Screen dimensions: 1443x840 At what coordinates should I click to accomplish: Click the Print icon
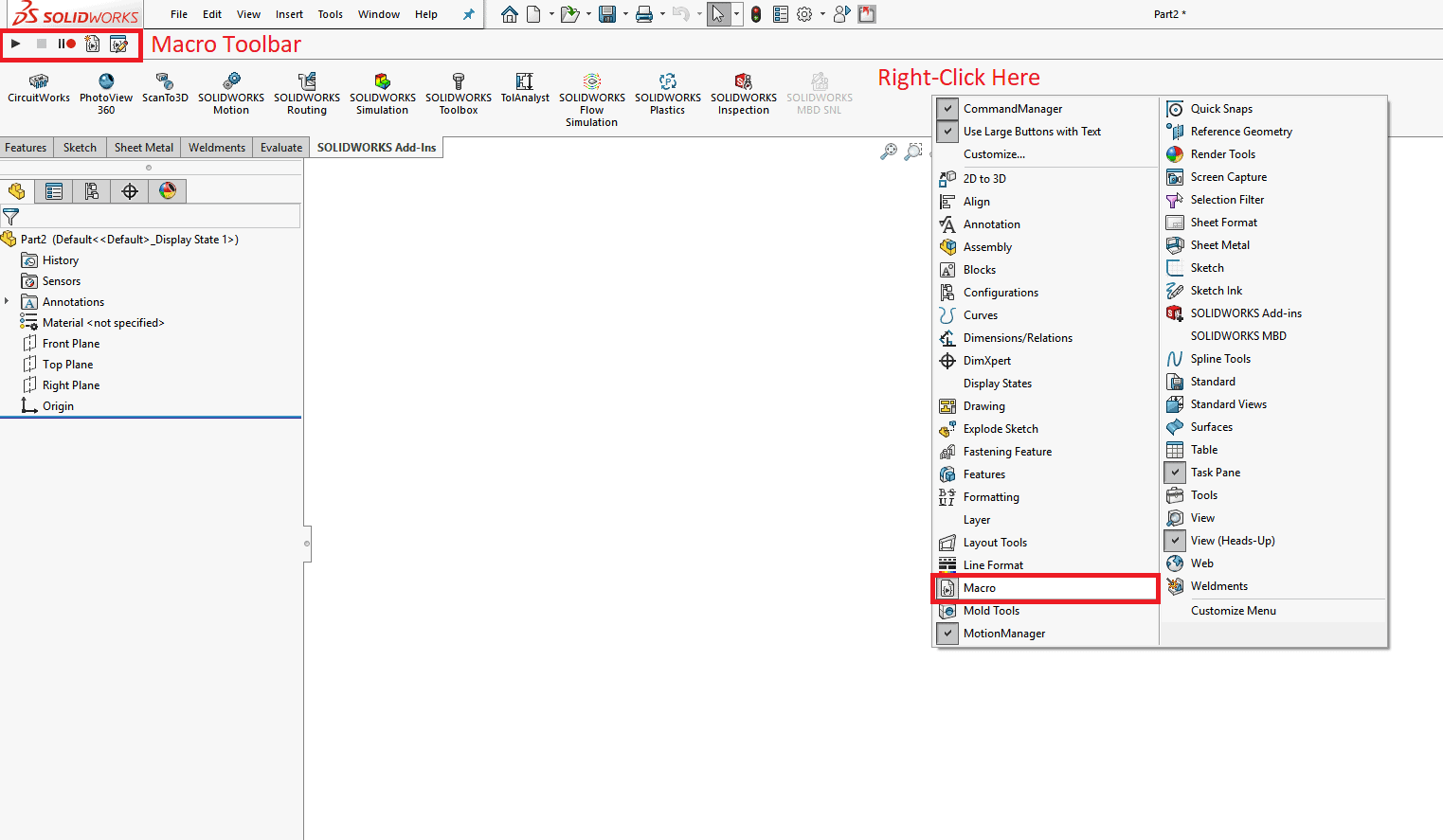[x=644, y=14]
